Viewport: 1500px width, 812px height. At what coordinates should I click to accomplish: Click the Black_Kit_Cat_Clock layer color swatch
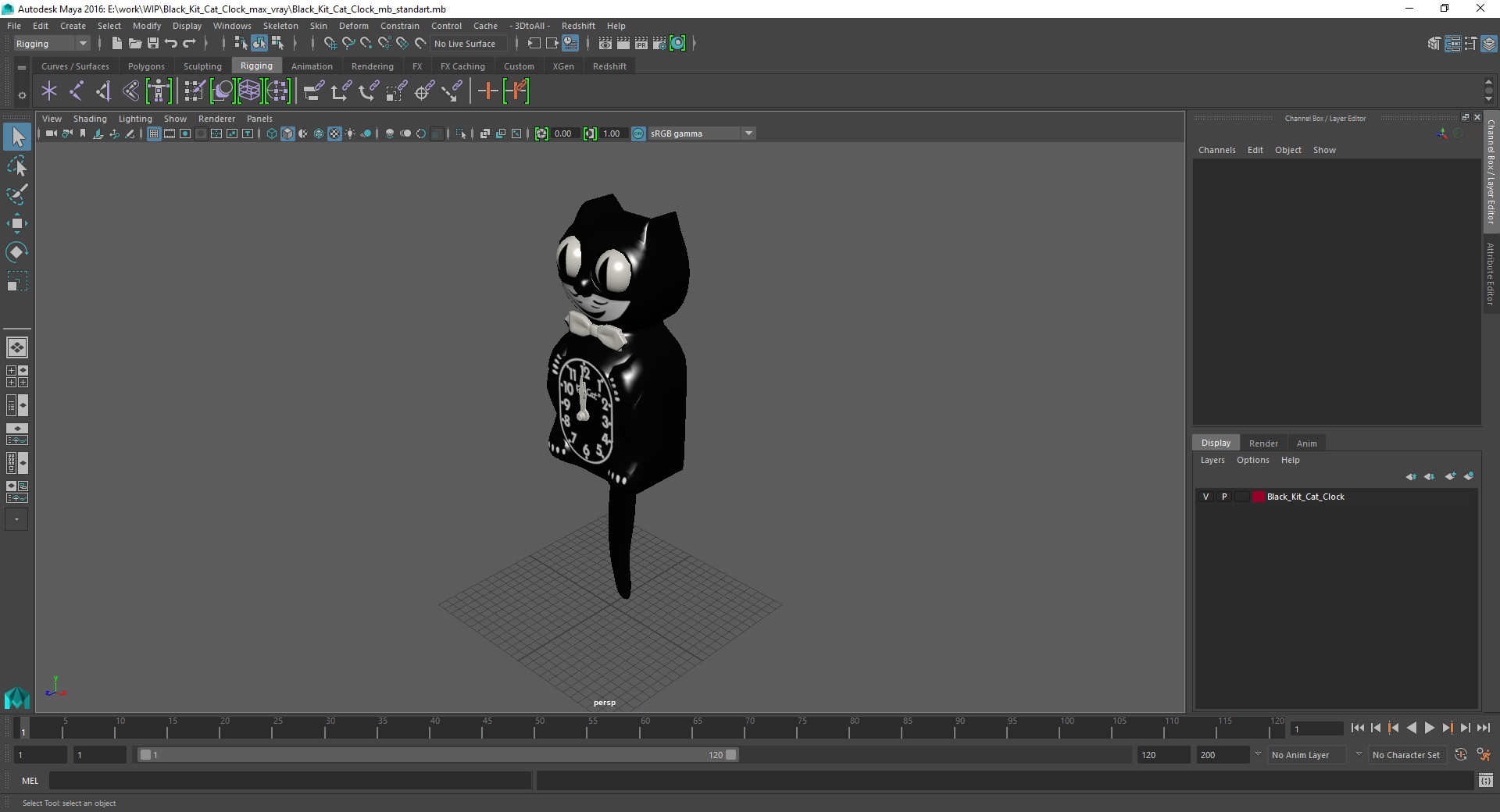coord(1258,497)
